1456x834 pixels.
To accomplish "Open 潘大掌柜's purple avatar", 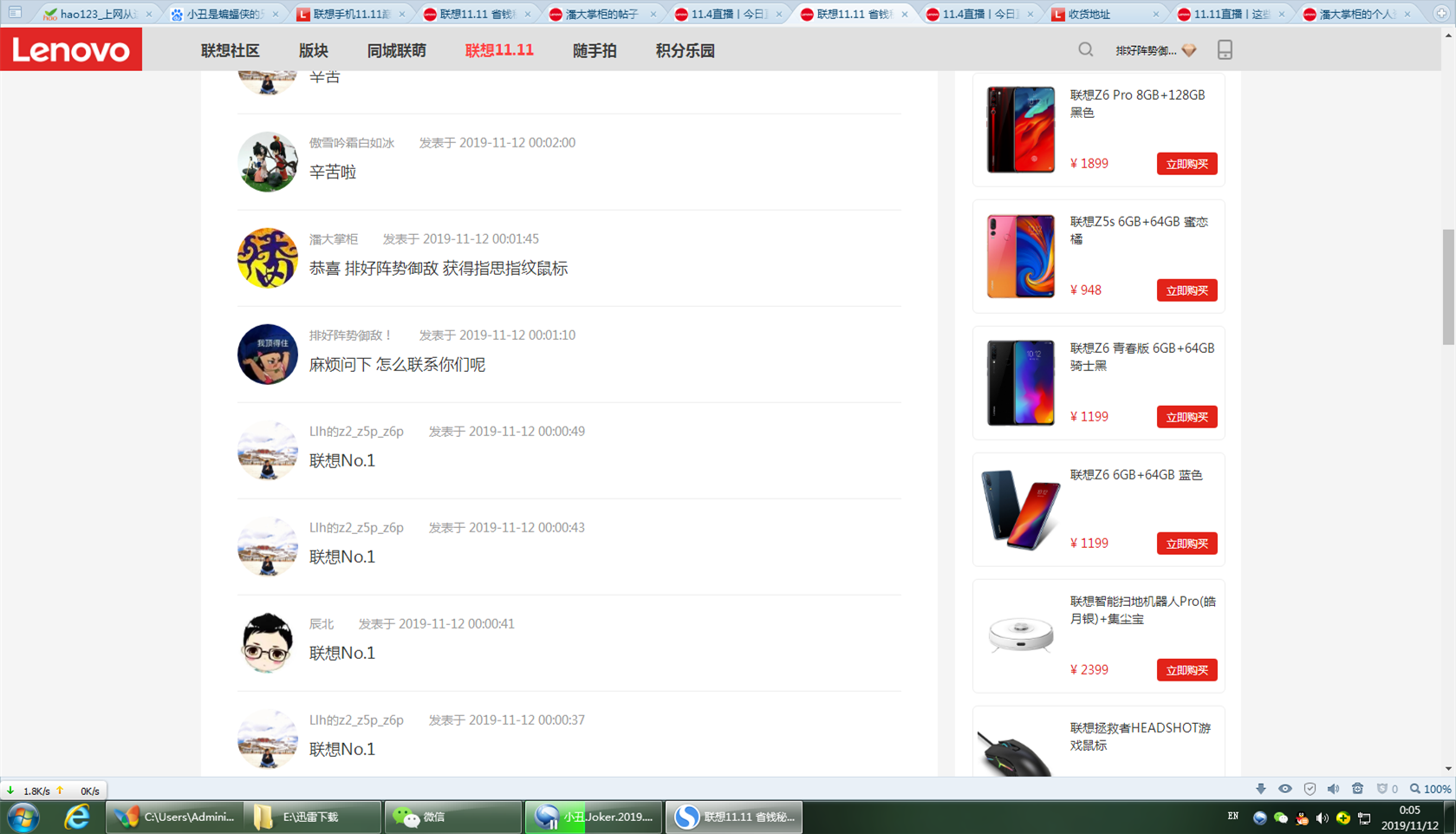I will coord(267,258).
